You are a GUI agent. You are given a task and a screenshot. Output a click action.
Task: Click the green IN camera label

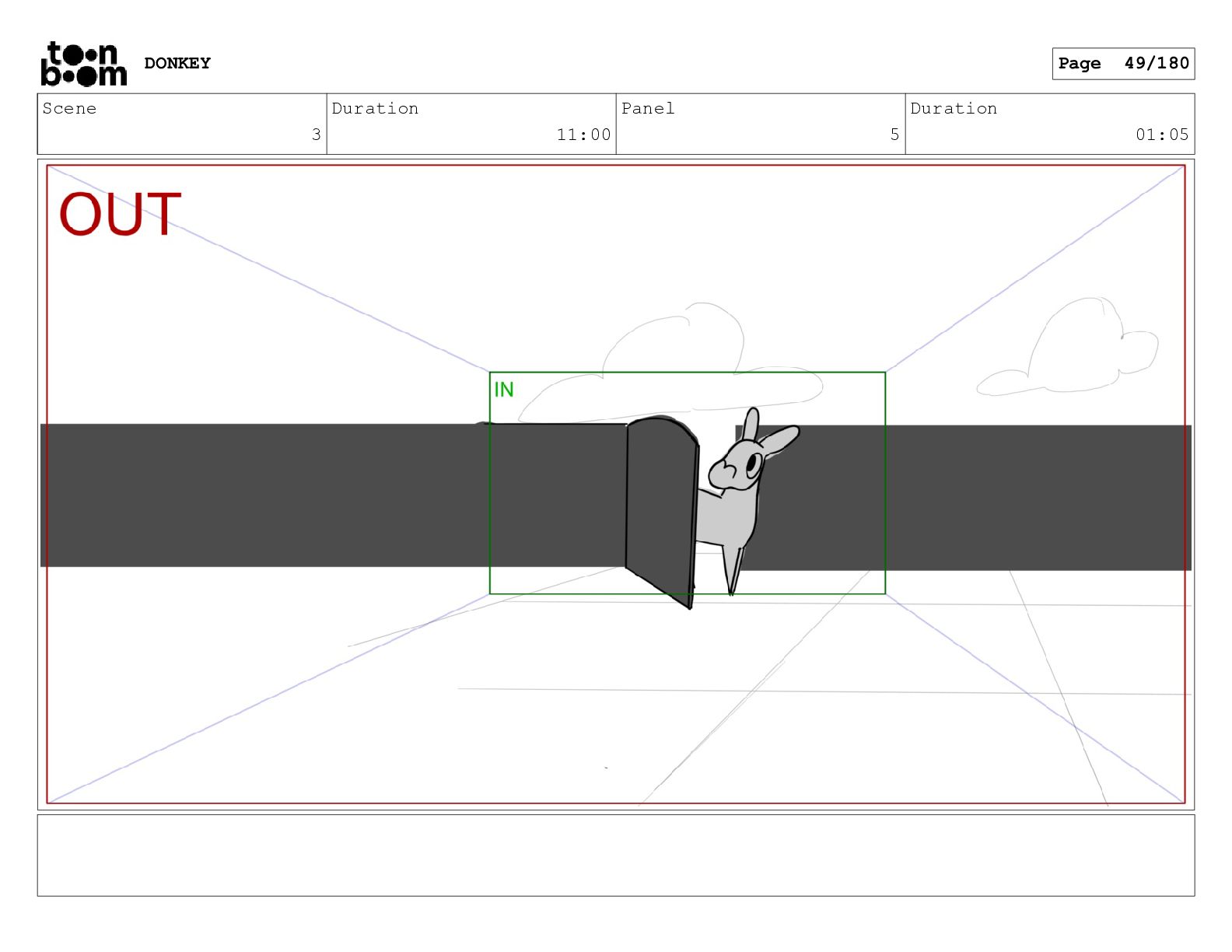click(504, 389)
